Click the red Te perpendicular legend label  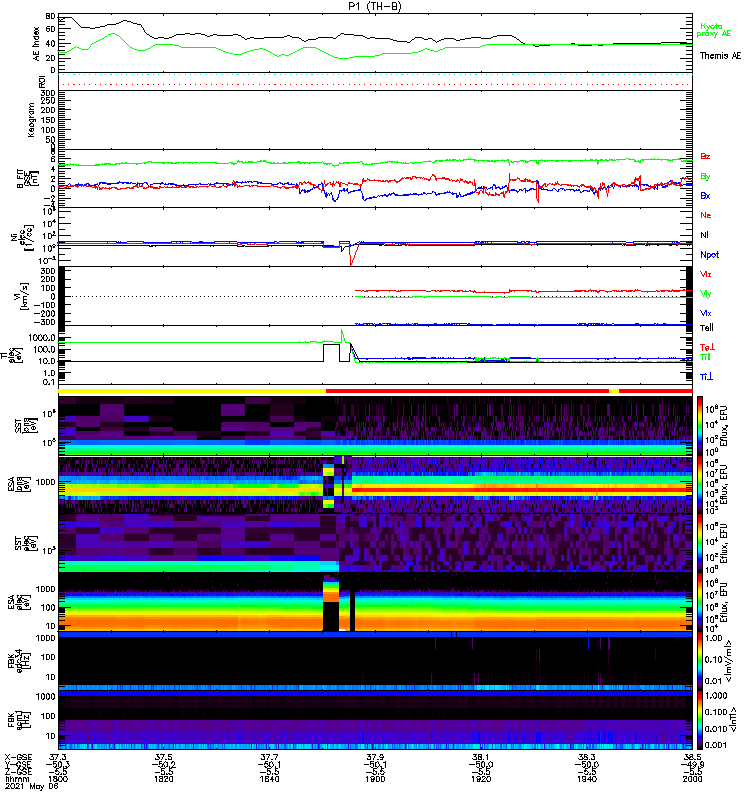click(x=707, y=347)
